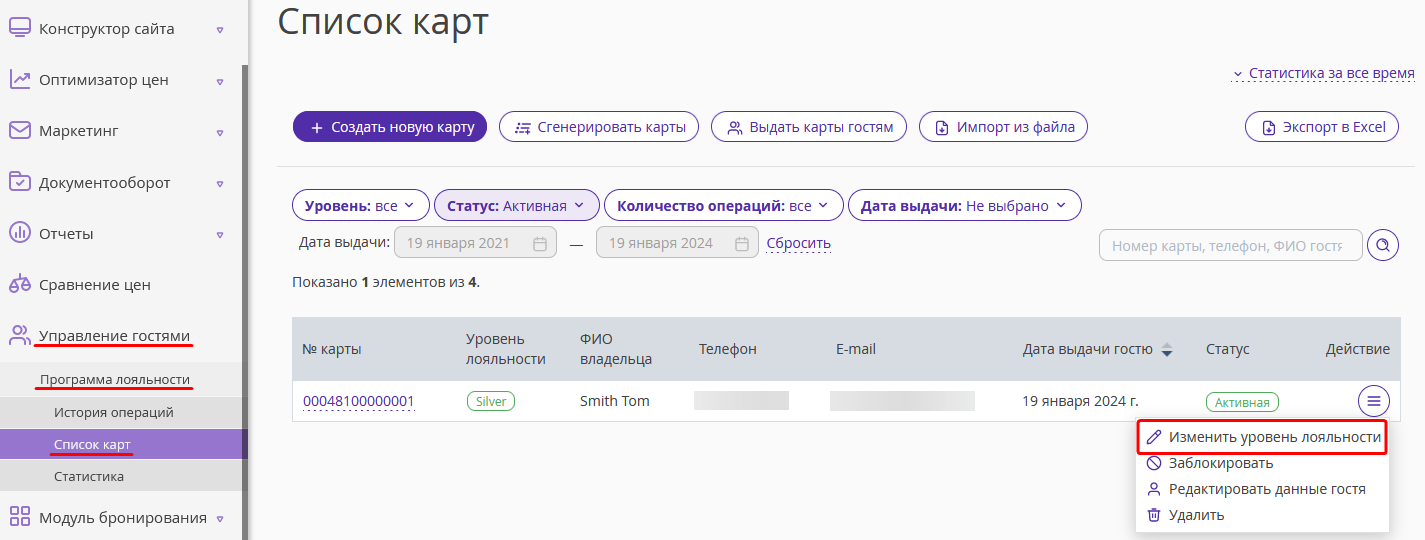Click the Модуль бронирования grid icon
The image size is (1425, 540).
click(20, 517)
